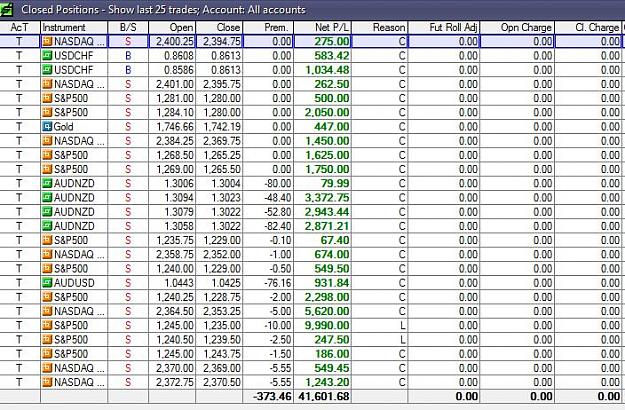Viewport: 625px width, 410px height.
Task: Click the AUDNZD icon in the 3,372.75 row
Action: click(47, 198)
